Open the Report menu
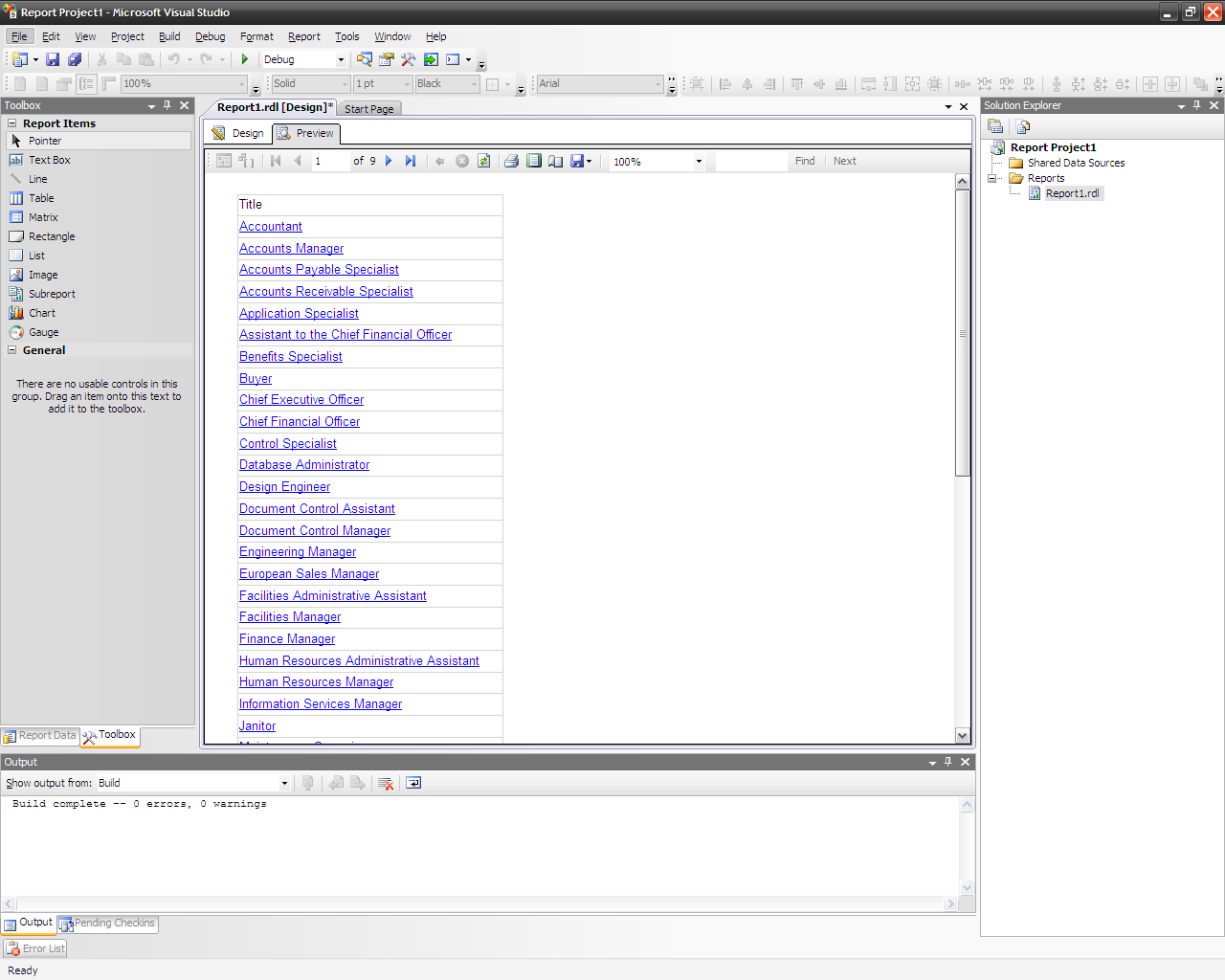The image size is (1225, 980). pos(303,36)
